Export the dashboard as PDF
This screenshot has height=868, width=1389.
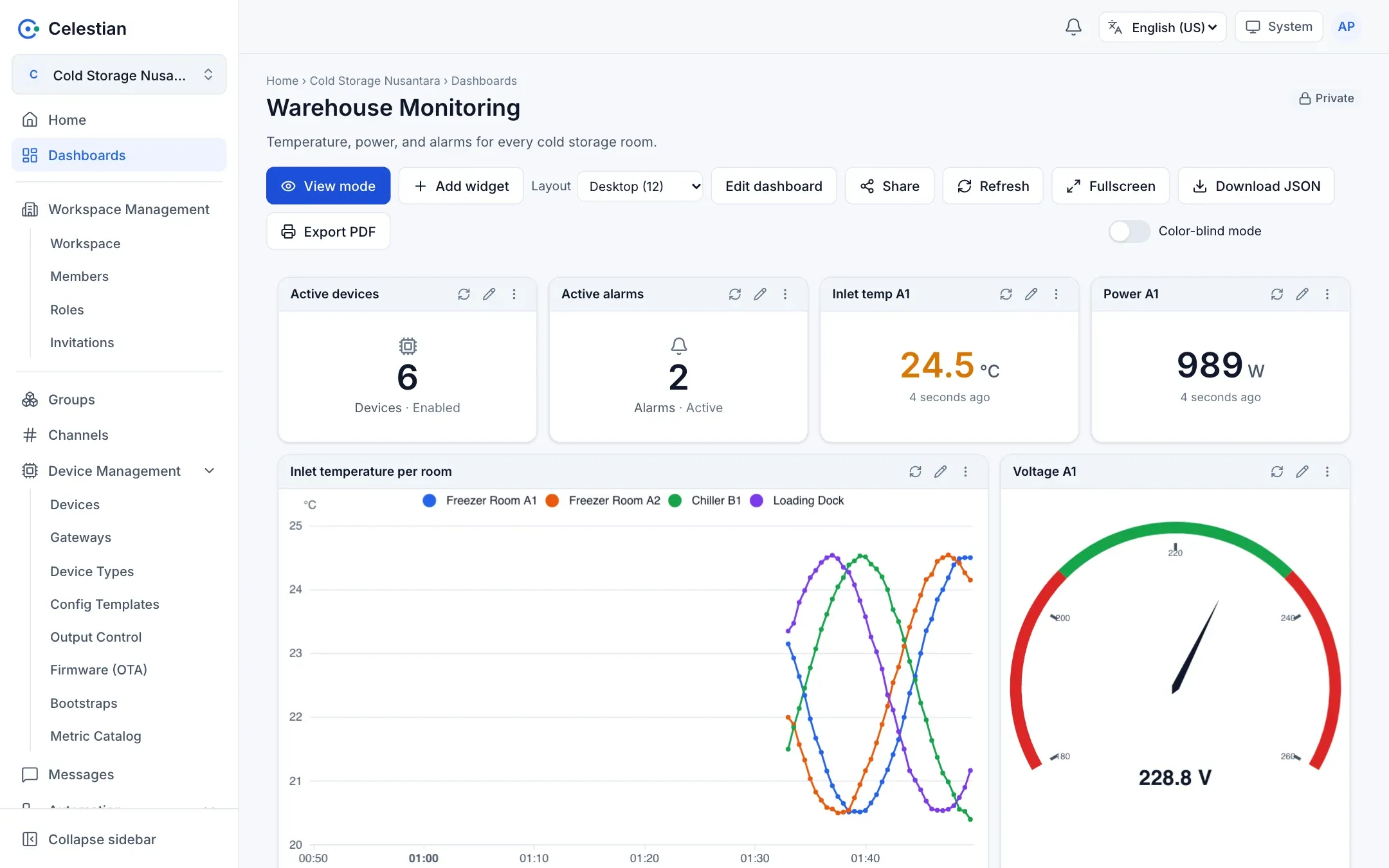pyautogui.click(x=328, y=231)
